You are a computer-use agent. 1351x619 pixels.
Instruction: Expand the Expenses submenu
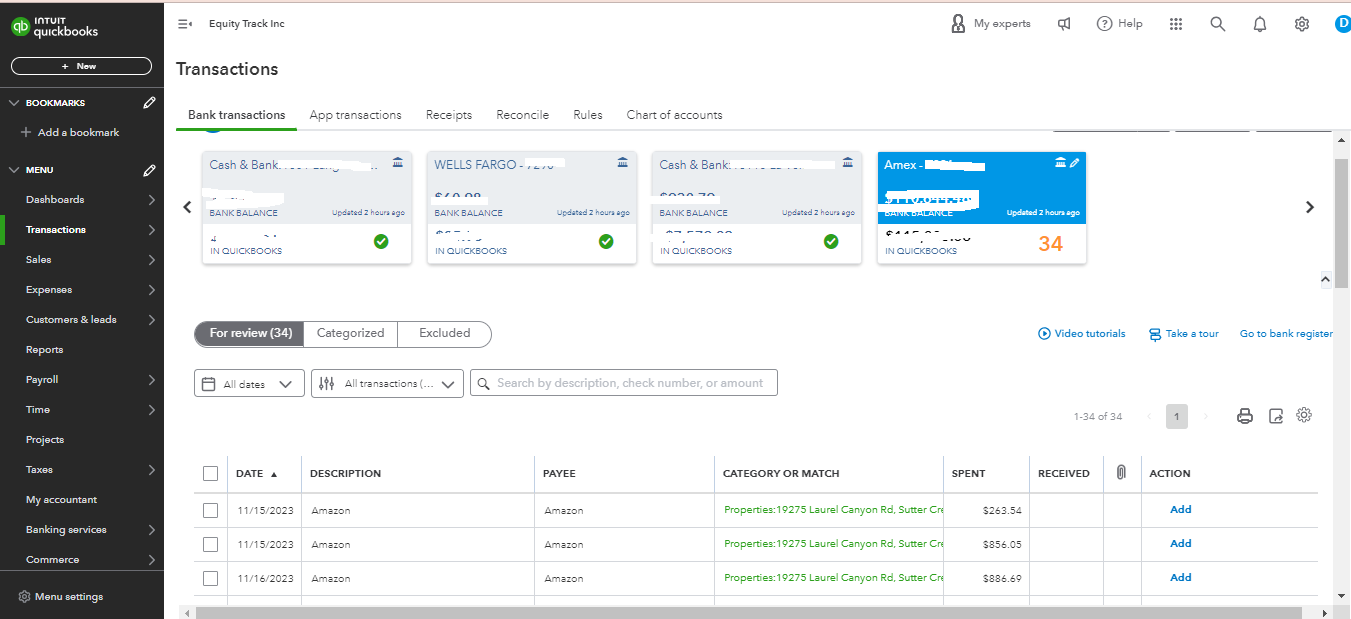(151, 290)
